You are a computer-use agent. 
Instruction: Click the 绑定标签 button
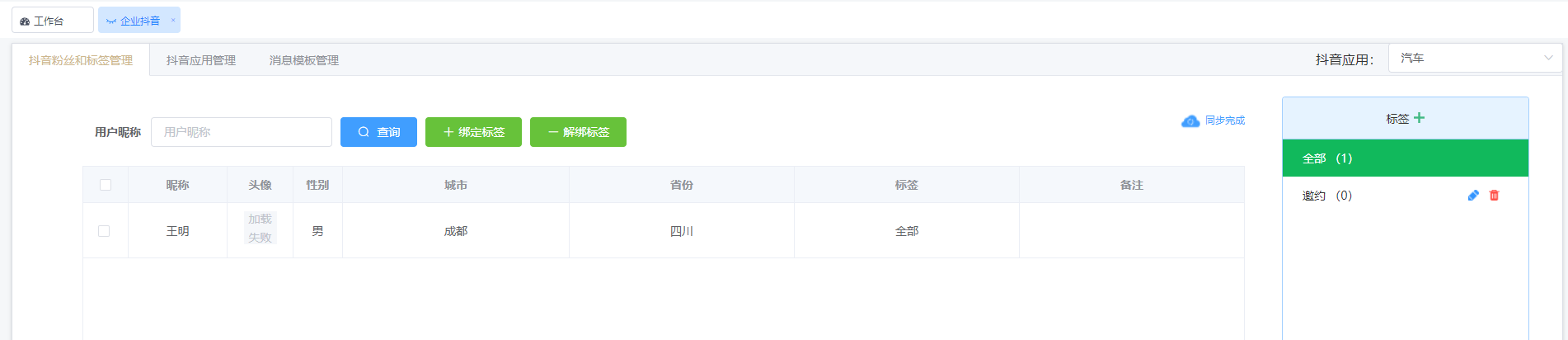(473, 132)
